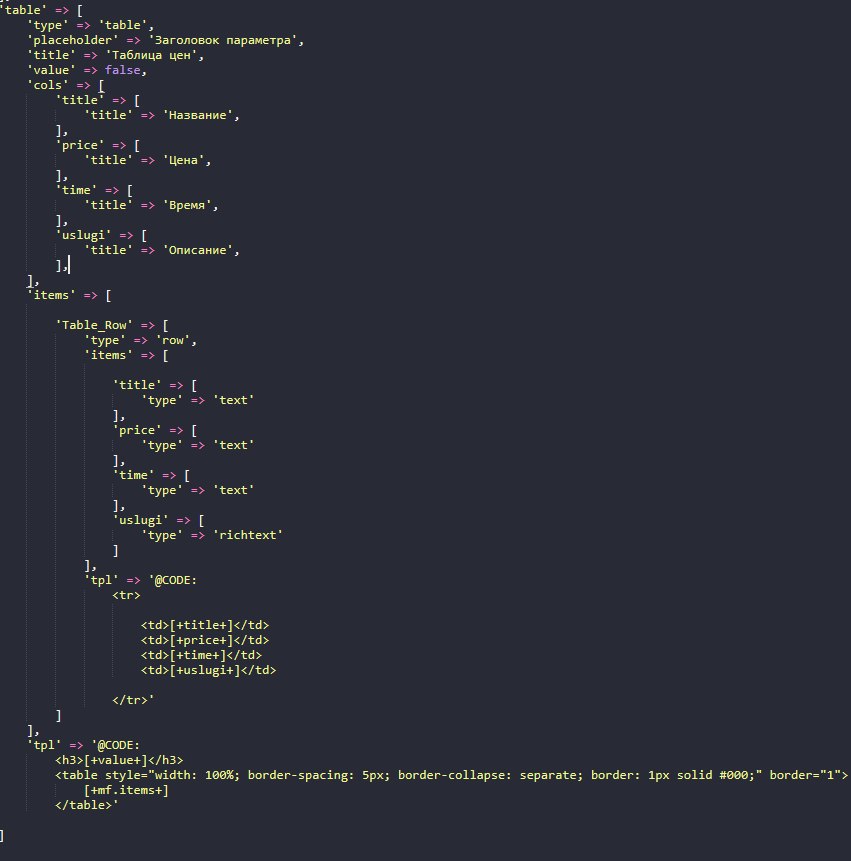Click the 'Table_Row' key
The height and width of the screenshot is (861, 851).
pos(94,325)
